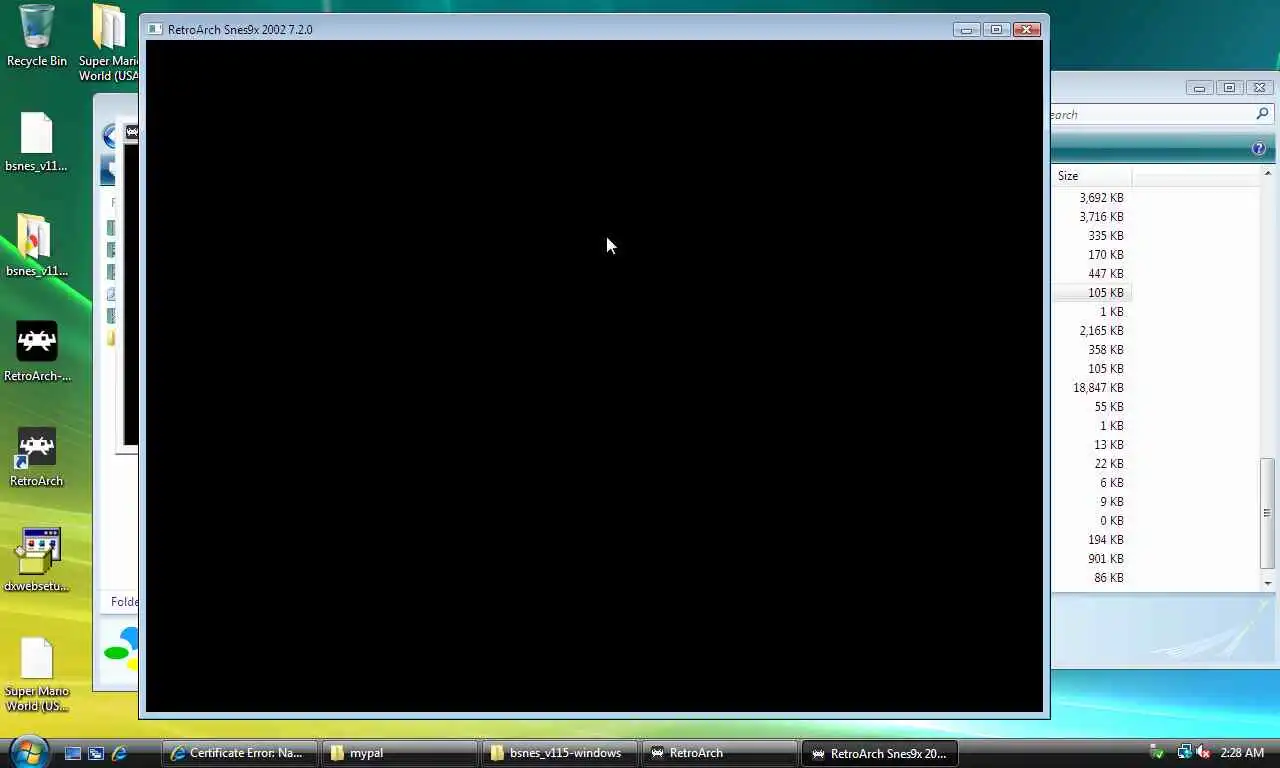This screenshot has width=1280, height=768.
Task: Select the dxwebsetup desktop icon
Action: coord(37,561)
